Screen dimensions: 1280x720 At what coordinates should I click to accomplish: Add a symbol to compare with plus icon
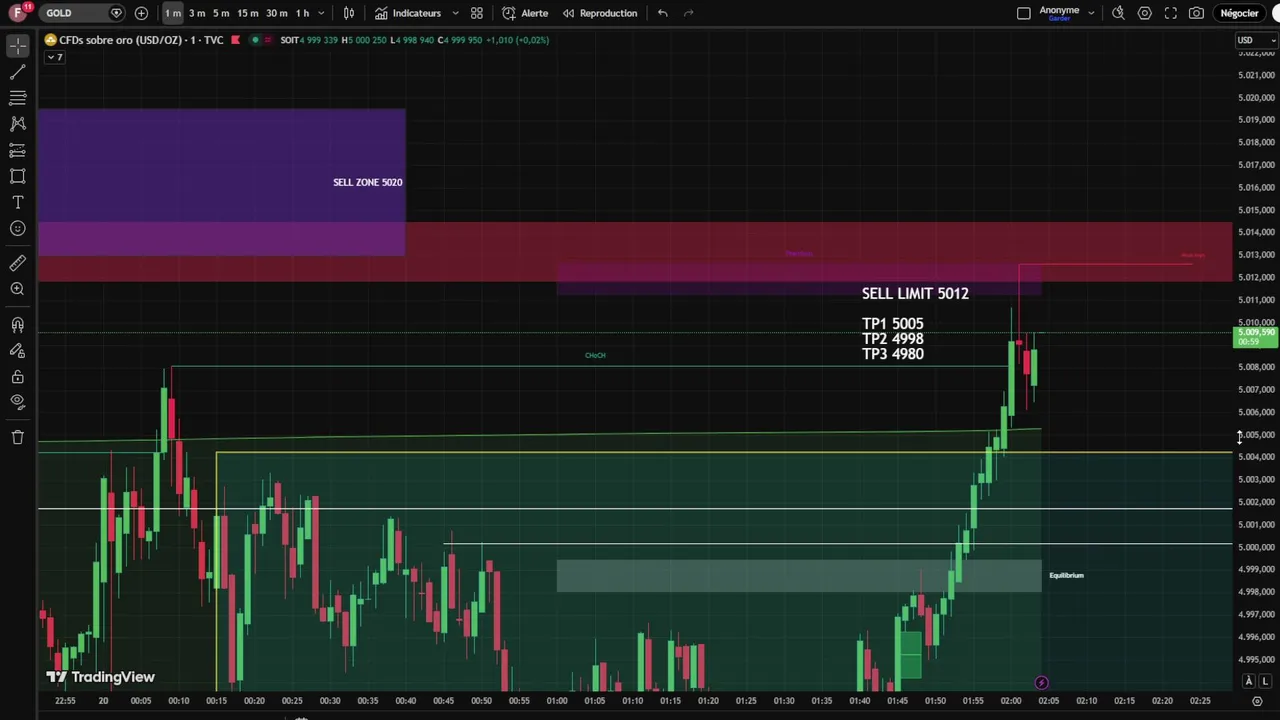click(141, 13)
